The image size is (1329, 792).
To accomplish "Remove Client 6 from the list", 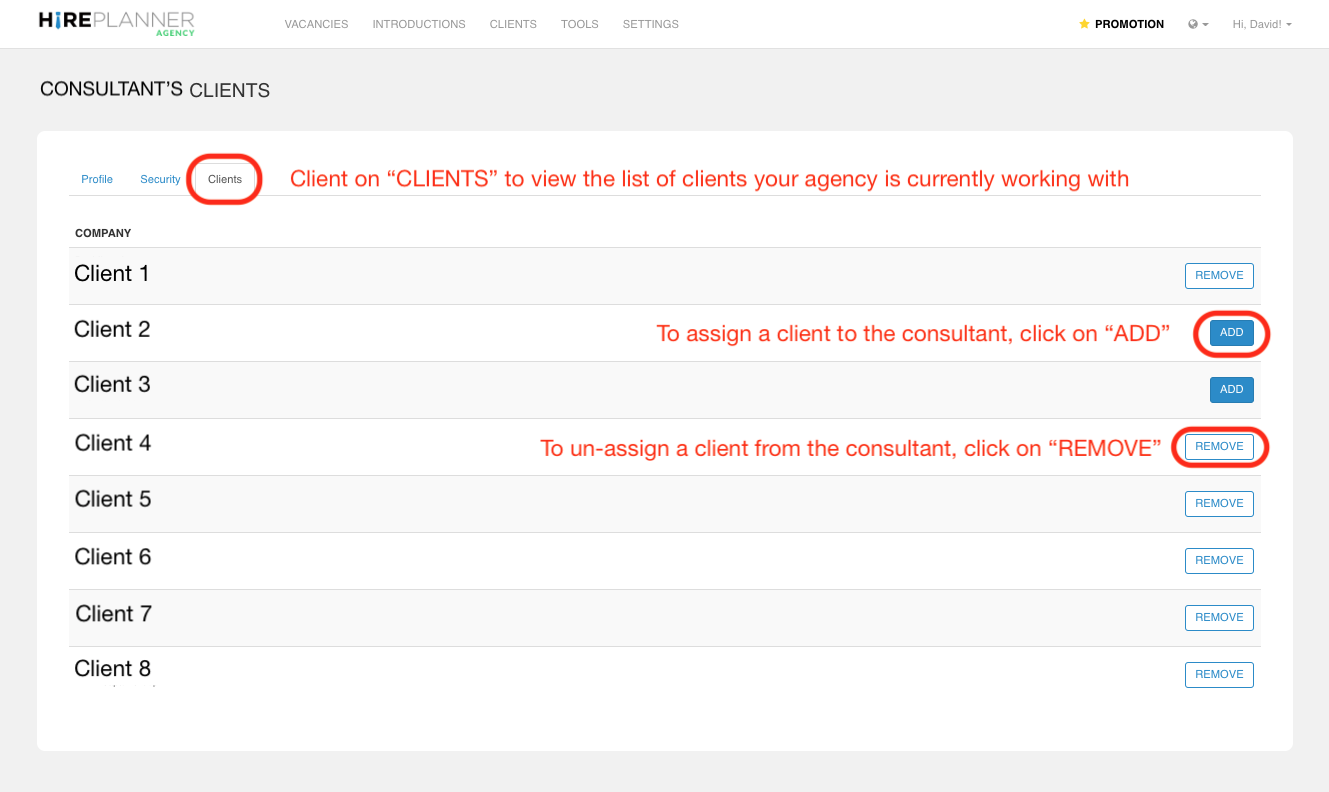I will coord(1219,561).
